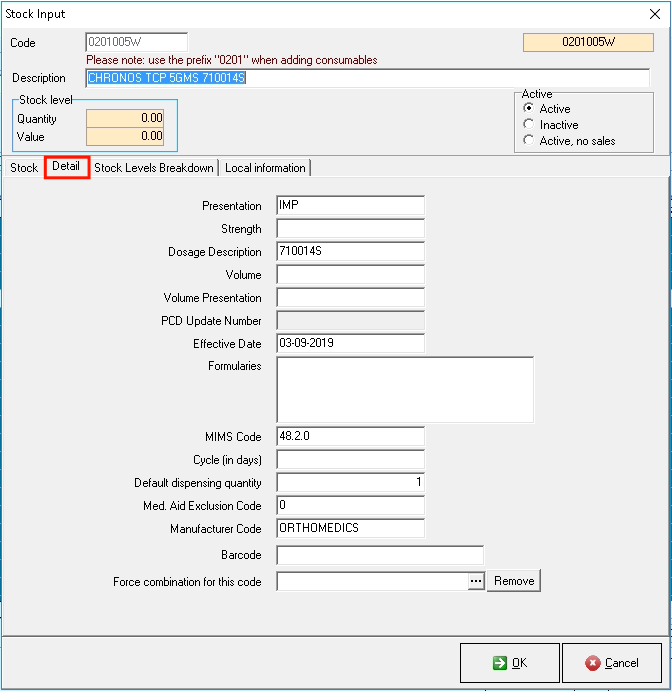Click into the Description text field
This screenshot has width=672, height=691.
[x=367, y=78]
